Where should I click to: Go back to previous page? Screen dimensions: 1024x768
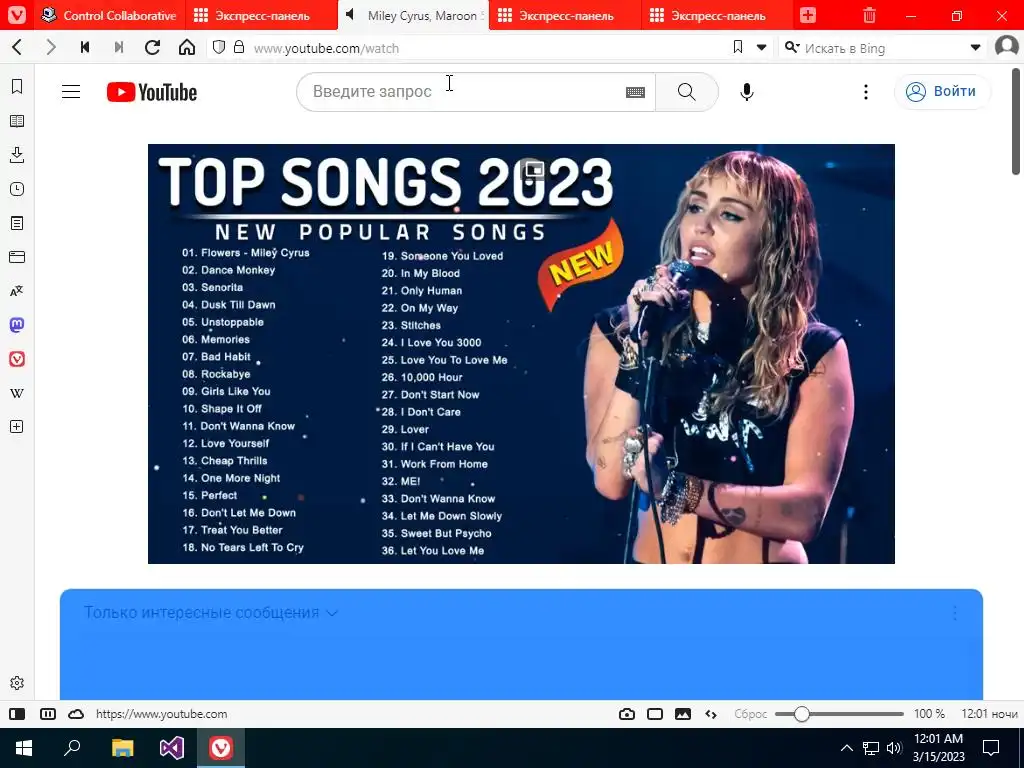point(18,47)
